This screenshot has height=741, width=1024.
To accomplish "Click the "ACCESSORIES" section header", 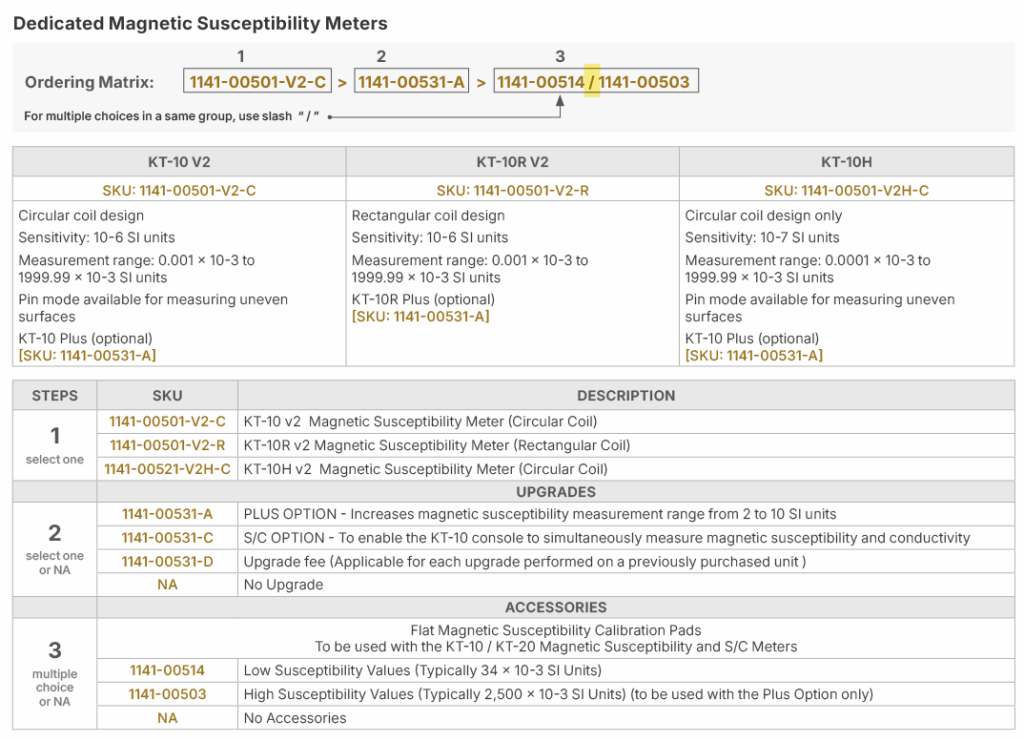I will point(556,607).
